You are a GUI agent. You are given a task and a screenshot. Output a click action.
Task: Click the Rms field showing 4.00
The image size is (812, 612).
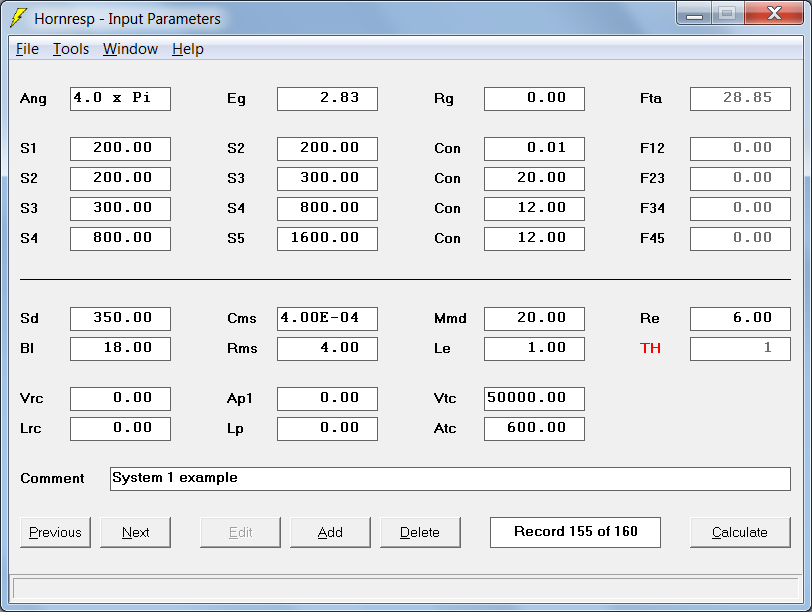327,348
